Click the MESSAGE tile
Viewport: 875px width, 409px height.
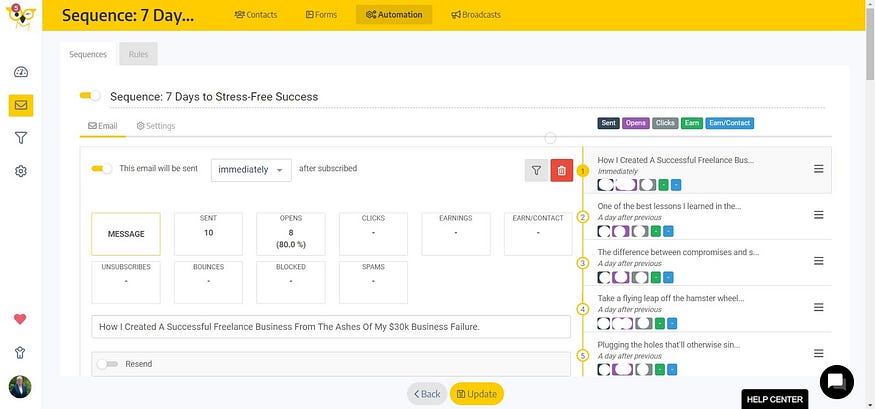point(126,234)
